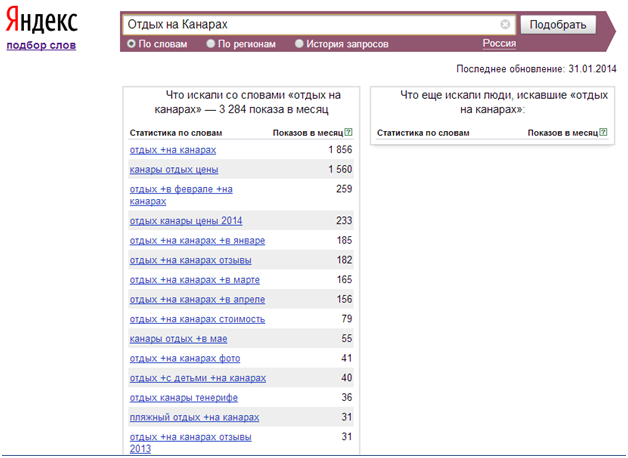Image resolution: width=628 pixels, height=458 pixels.
Task: Open 'отдых +с детьми +на канарах' link
Action: click(198, 378)
